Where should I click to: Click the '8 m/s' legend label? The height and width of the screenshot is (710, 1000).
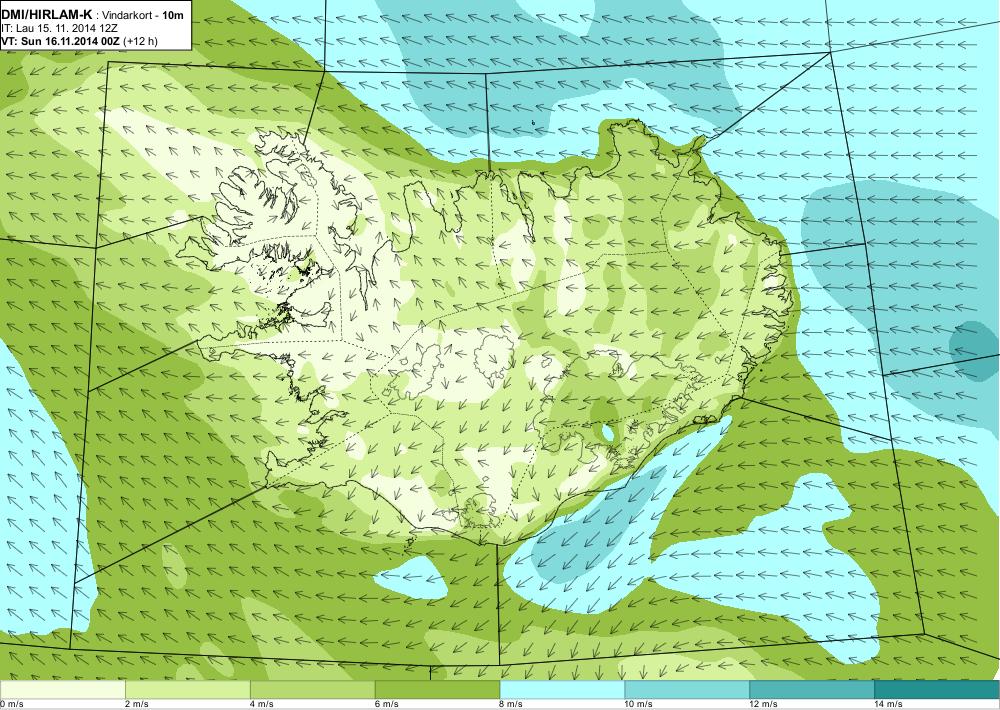(511, 704)
